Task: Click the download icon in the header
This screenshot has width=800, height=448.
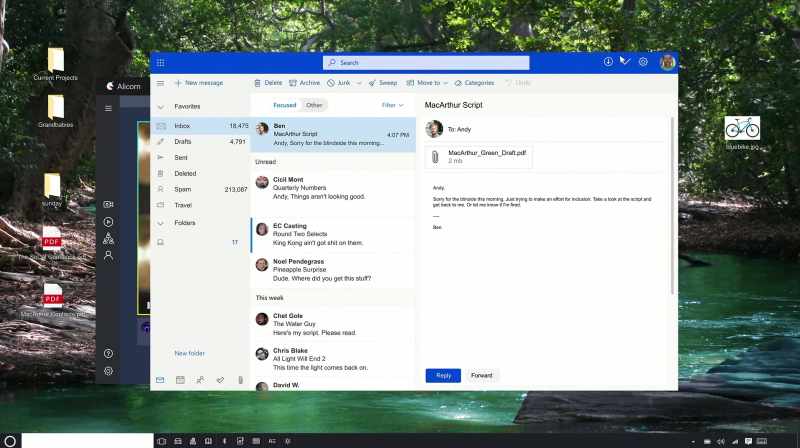Action: pyautogui.click(x=608, y=62)
